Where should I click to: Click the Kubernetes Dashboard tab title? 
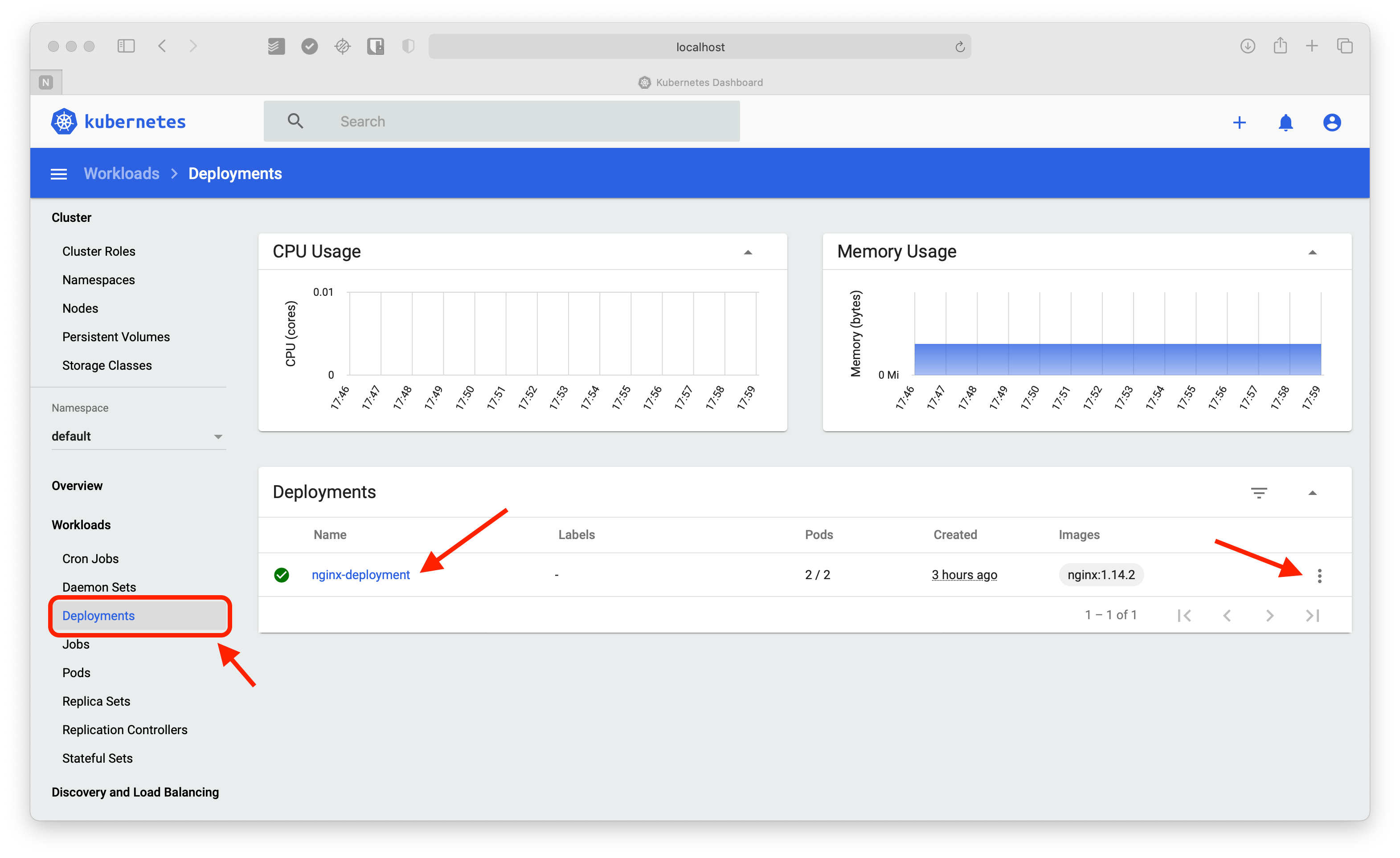pyautogui.click(x=709, y=82)
